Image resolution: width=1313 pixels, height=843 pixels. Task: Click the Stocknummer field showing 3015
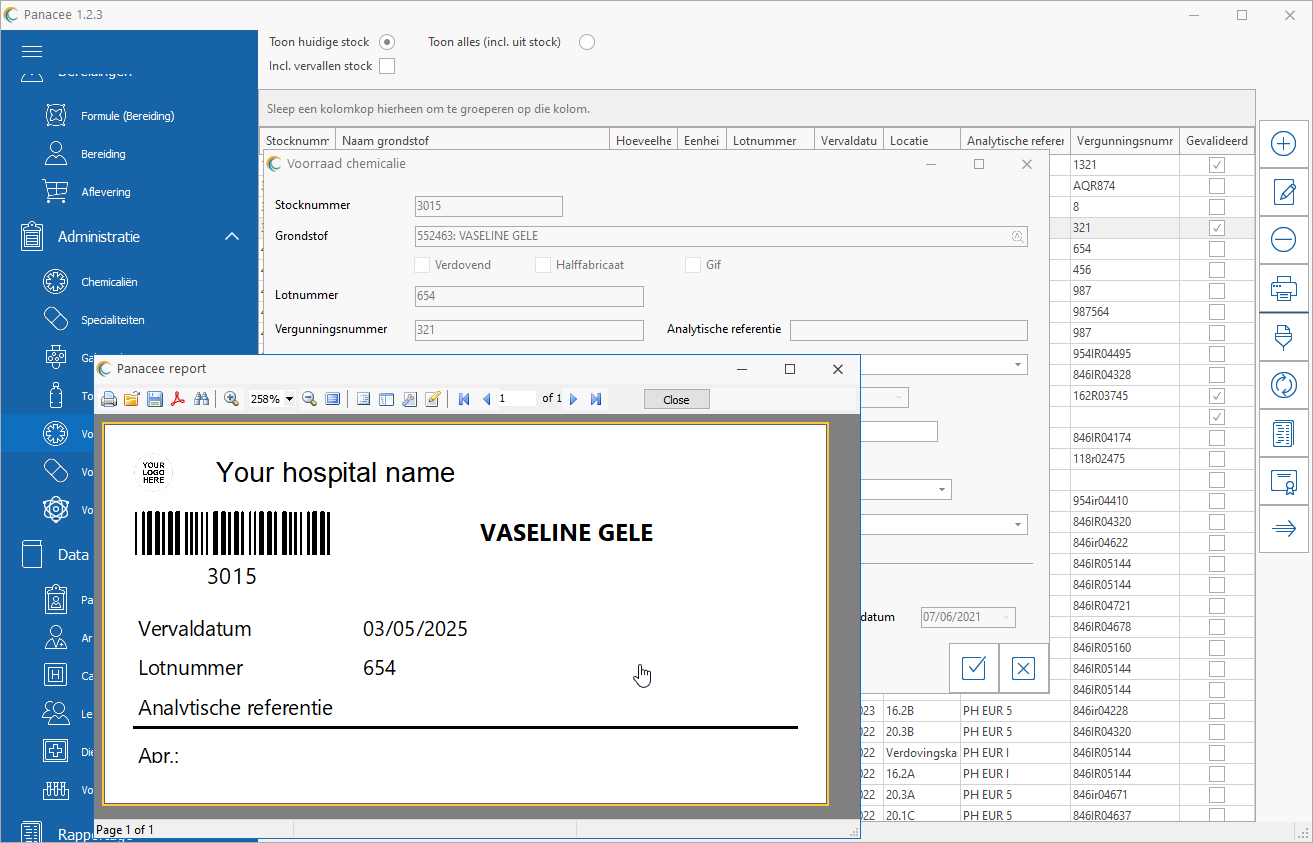[x=489, y=206]
